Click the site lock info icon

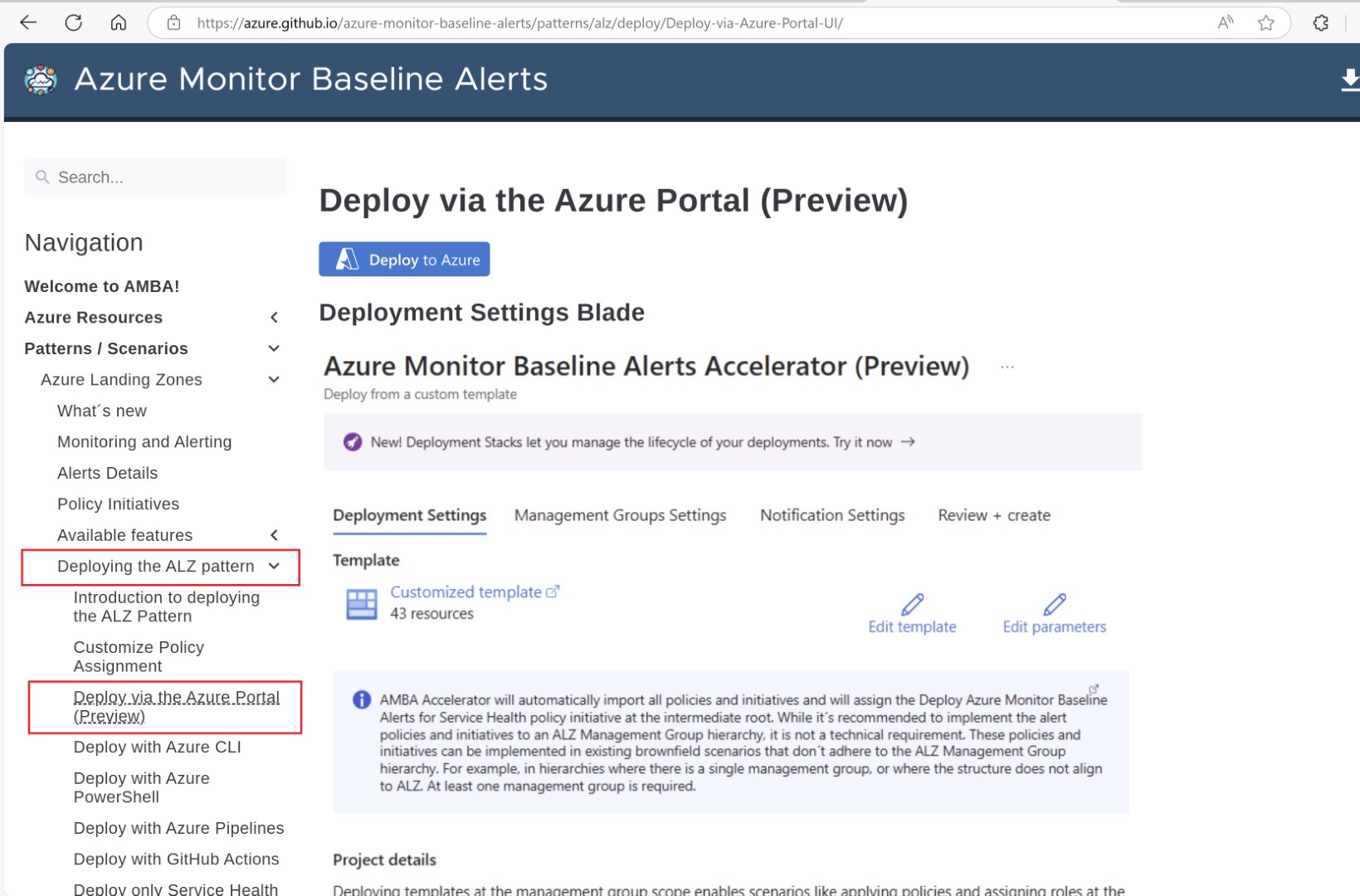pos(173,23)
